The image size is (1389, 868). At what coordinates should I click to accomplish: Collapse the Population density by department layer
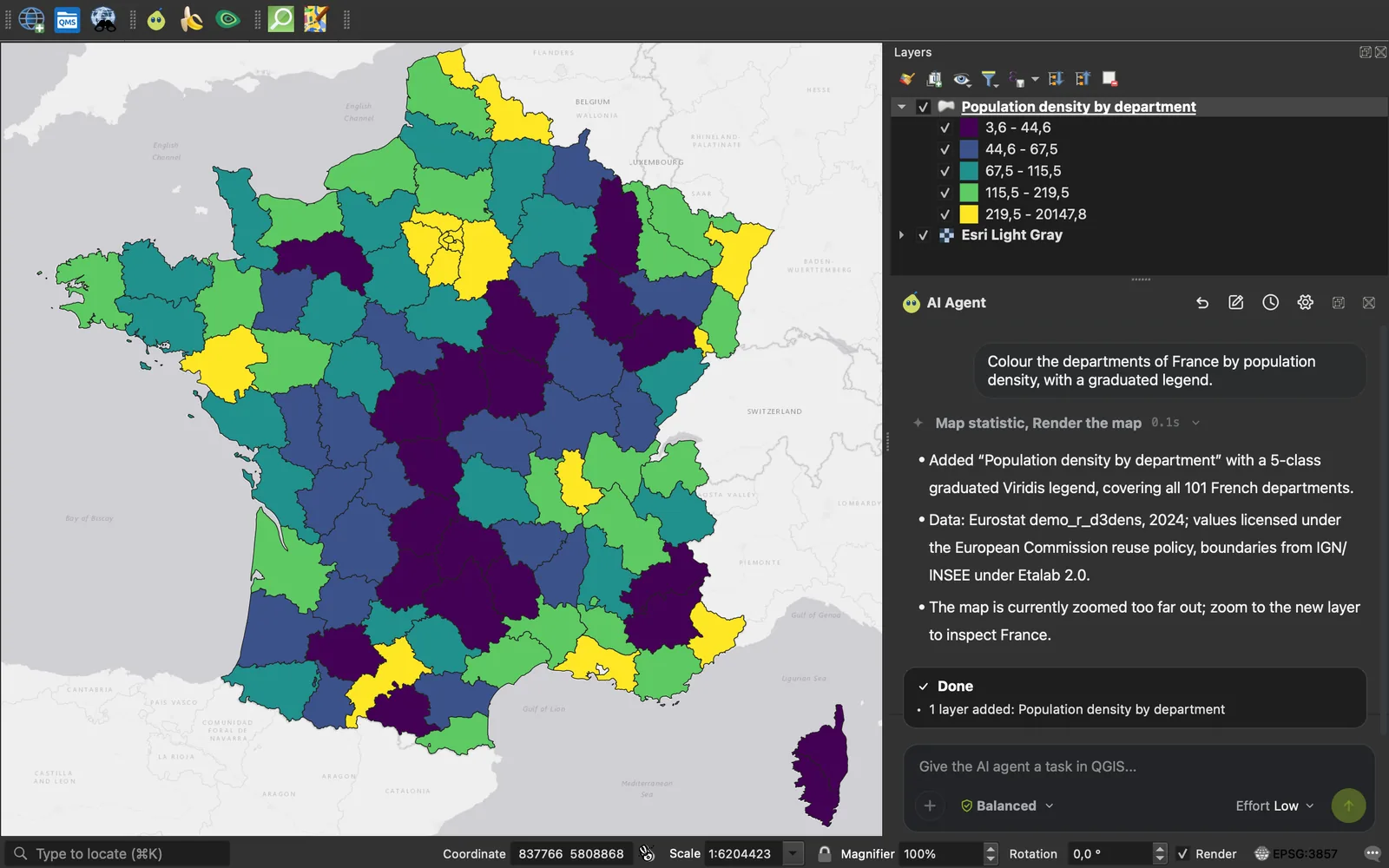(x=902, y=107)
